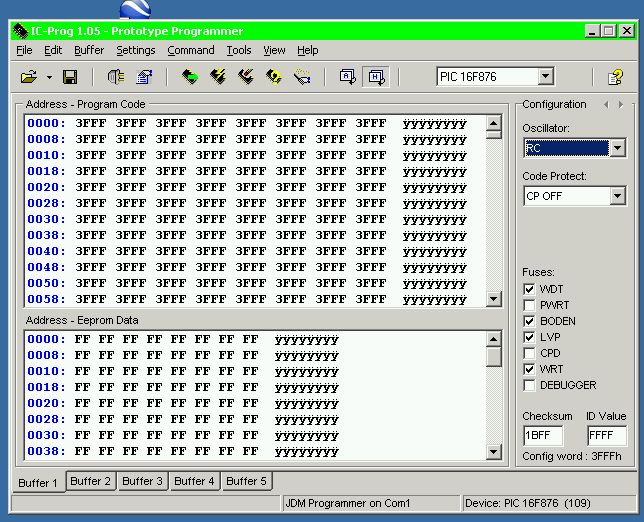The height and width of the screenshot is (522, 644).
Task: Open the Code Protect CP OFF dropdown
Action: point(617,196)
